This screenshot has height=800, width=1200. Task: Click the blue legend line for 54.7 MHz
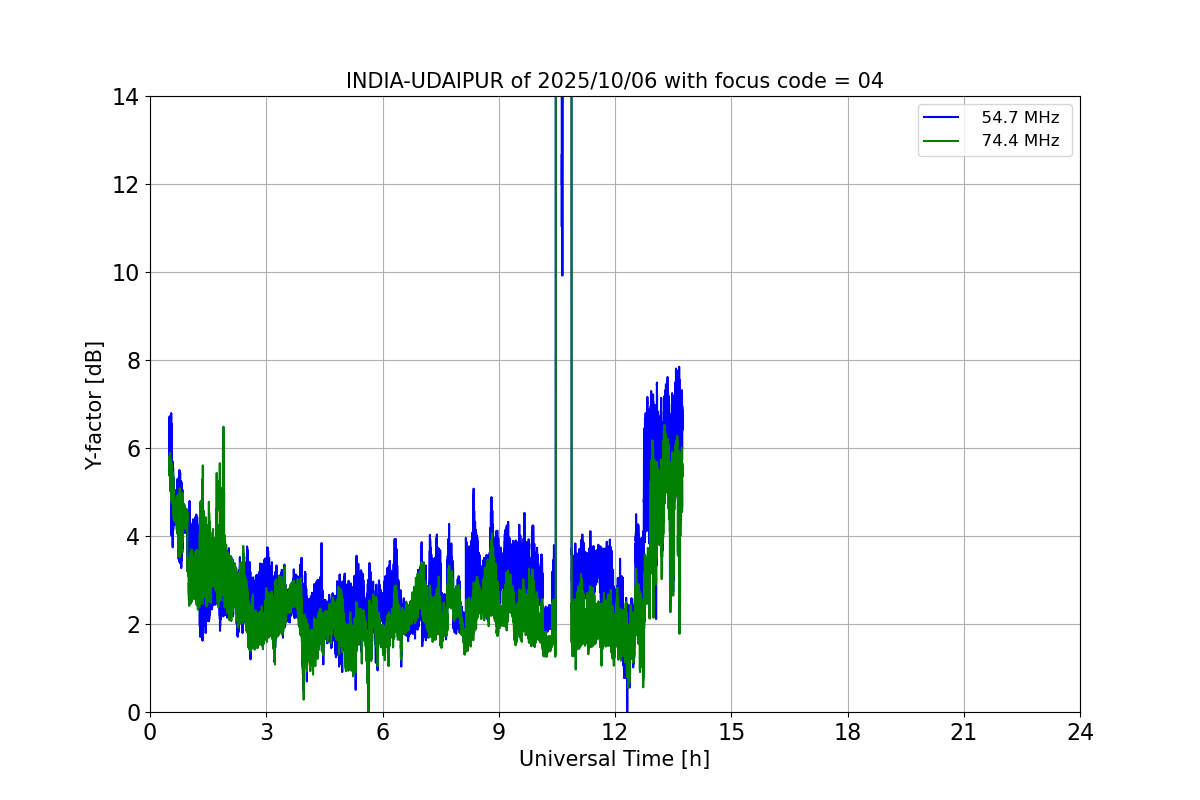(x=943, y=118)
